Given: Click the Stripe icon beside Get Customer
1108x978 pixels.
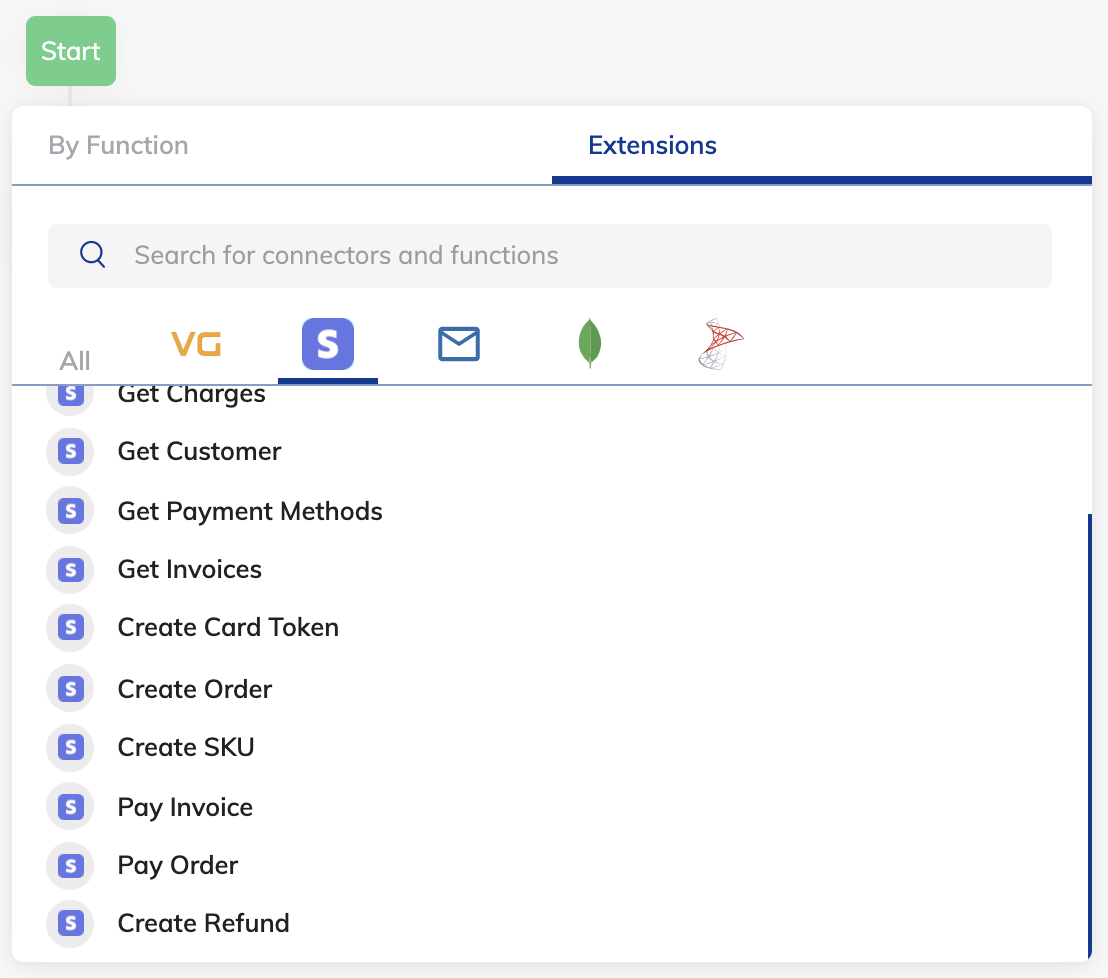Looking at the screenshot, I should coord(70,452).
